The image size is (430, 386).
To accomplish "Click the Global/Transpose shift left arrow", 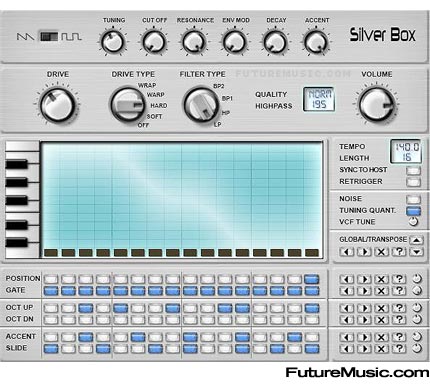I will 347,252.
